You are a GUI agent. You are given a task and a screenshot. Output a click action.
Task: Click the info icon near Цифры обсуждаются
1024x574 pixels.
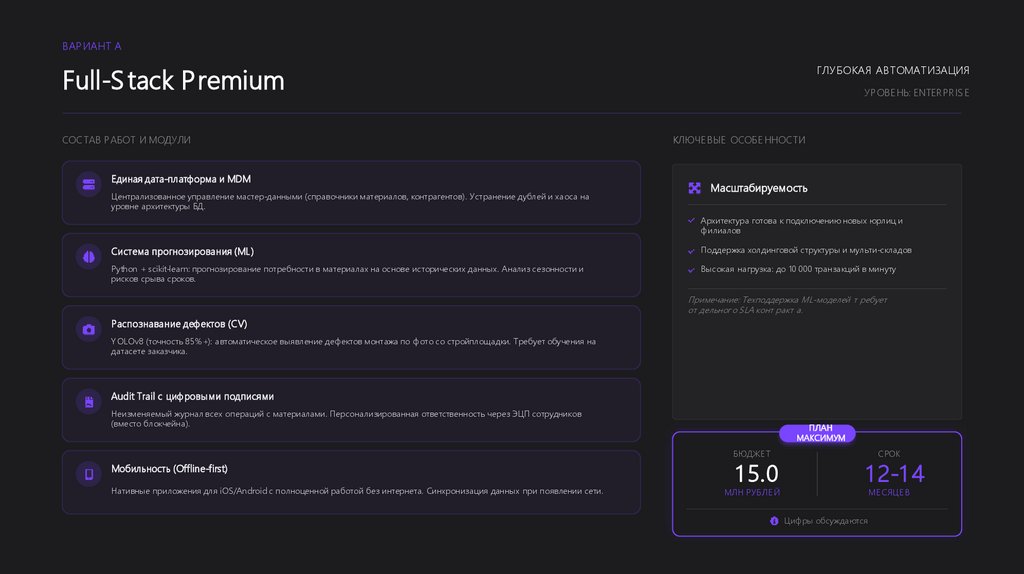click(774, 521)
